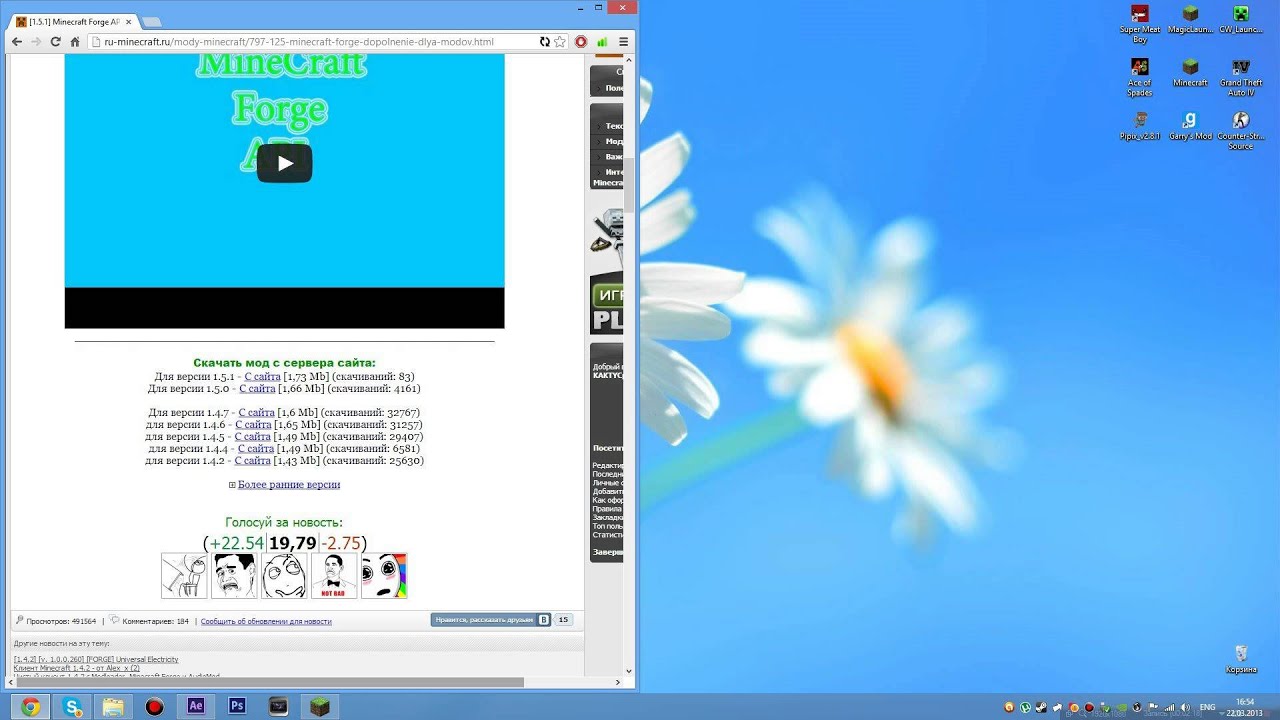Screen dimensions: 1280x720
Task: Vote with the thinking rage face
Action: 284,575
